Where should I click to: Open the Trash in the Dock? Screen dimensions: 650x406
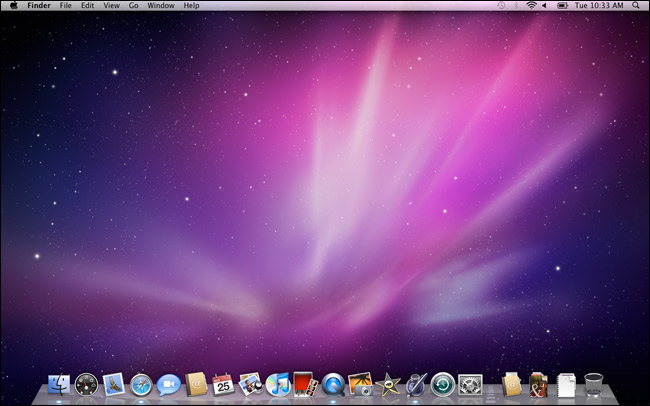tap(594, 384)
